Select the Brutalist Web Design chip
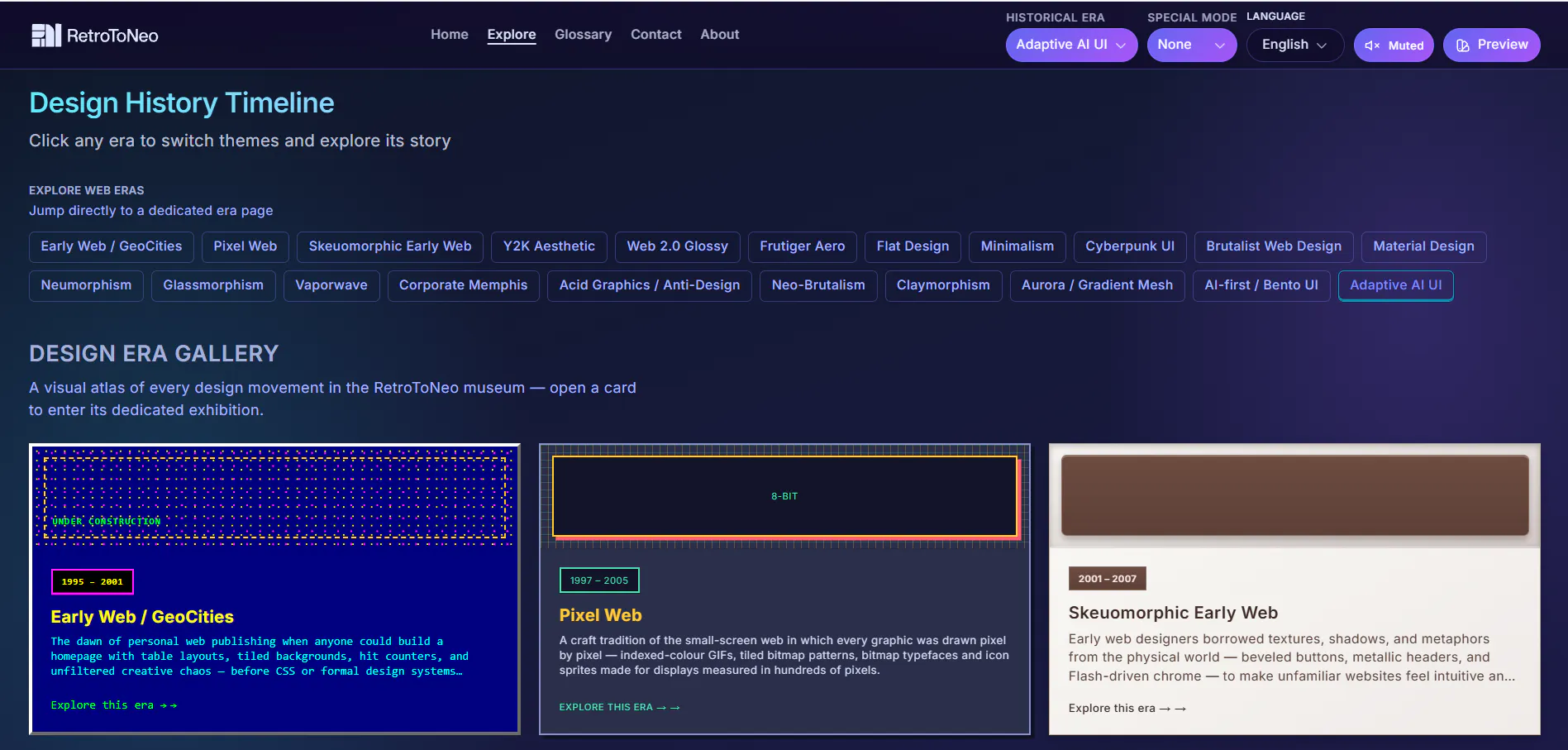The image size is (1568, 750). point(1274,246)
